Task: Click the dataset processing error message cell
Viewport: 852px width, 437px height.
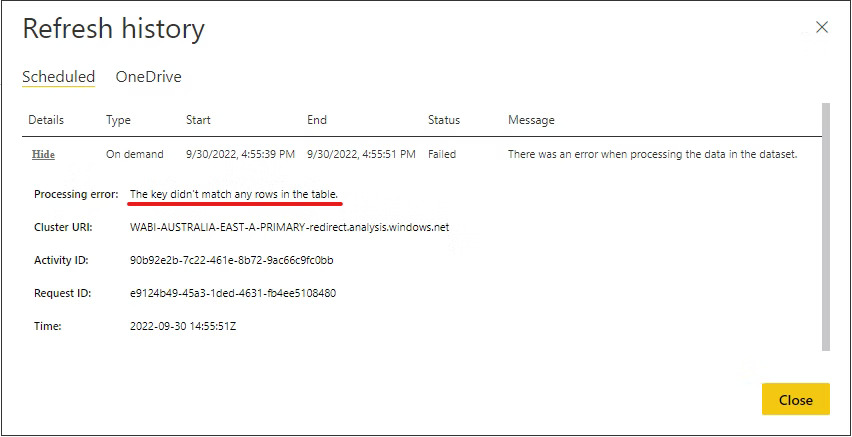Action: tap(652, 155)
